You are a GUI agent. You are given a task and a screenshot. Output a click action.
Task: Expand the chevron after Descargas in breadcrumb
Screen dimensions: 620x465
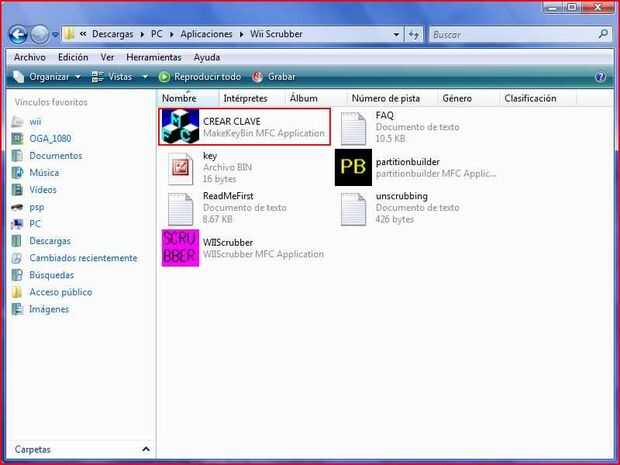click(x=142, y=34)
